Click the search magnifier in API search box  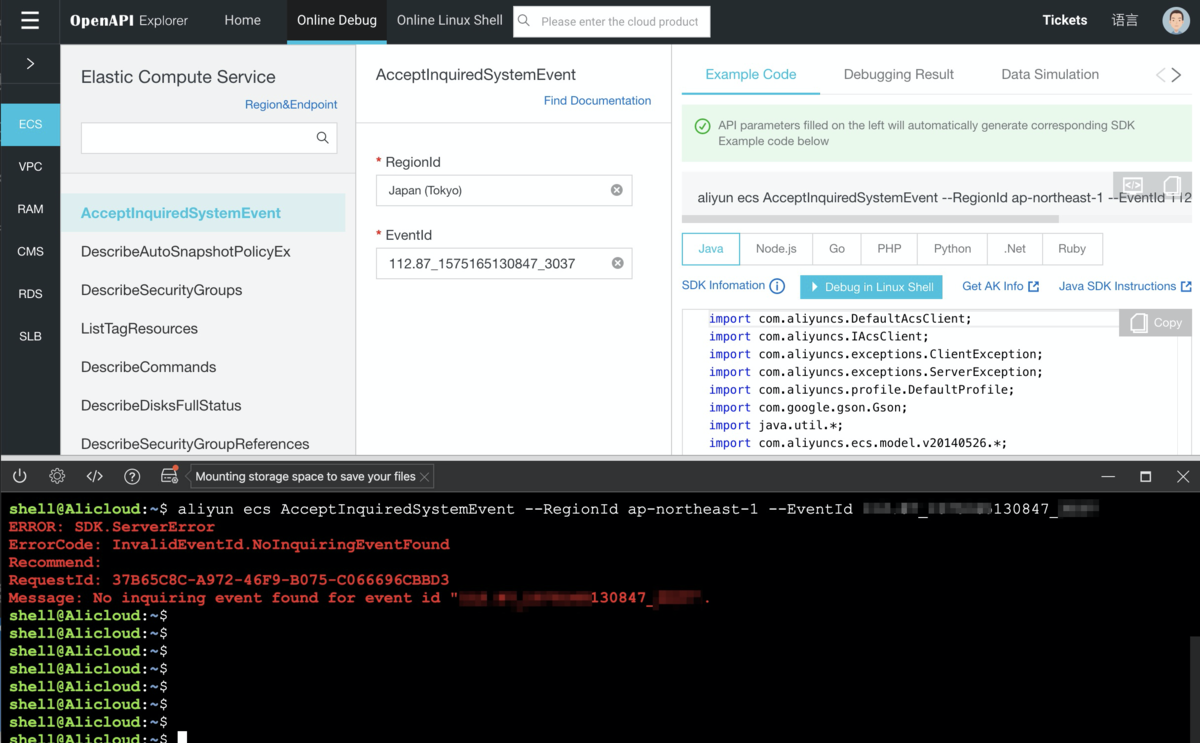(x=322, y=138)
